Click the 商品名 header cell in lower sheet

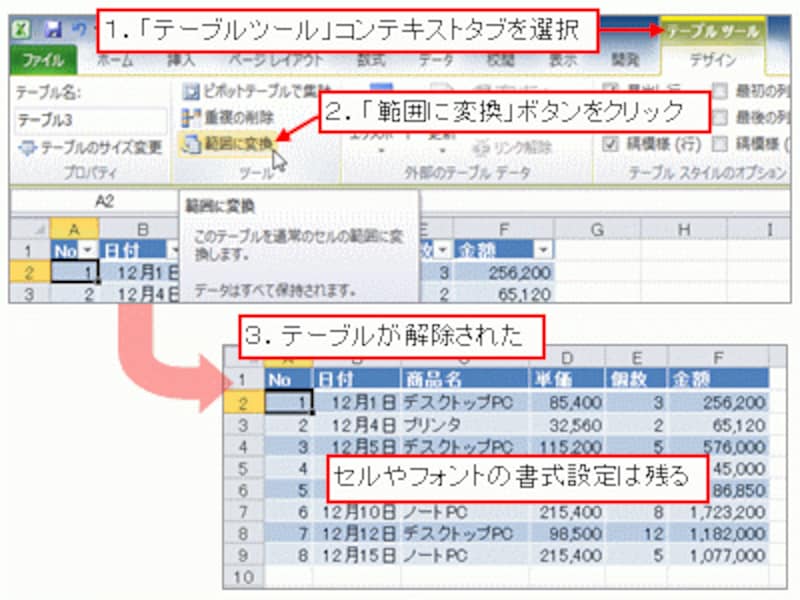(464, 379)
